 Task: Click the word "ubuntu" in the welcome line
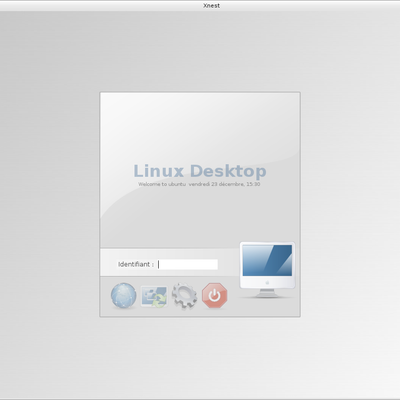point(177,184)
